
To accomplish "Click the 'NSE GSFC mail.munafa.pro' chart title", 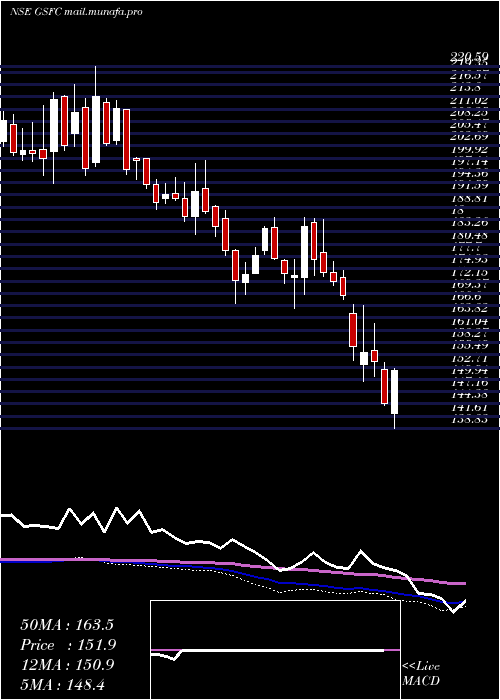I will point(76,12).
